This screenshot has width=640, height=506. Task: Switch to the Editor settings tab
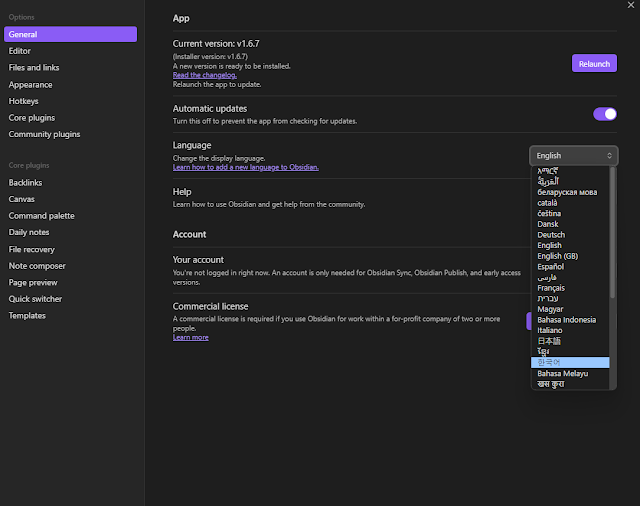pyautogui.click(x=20, y=50)
